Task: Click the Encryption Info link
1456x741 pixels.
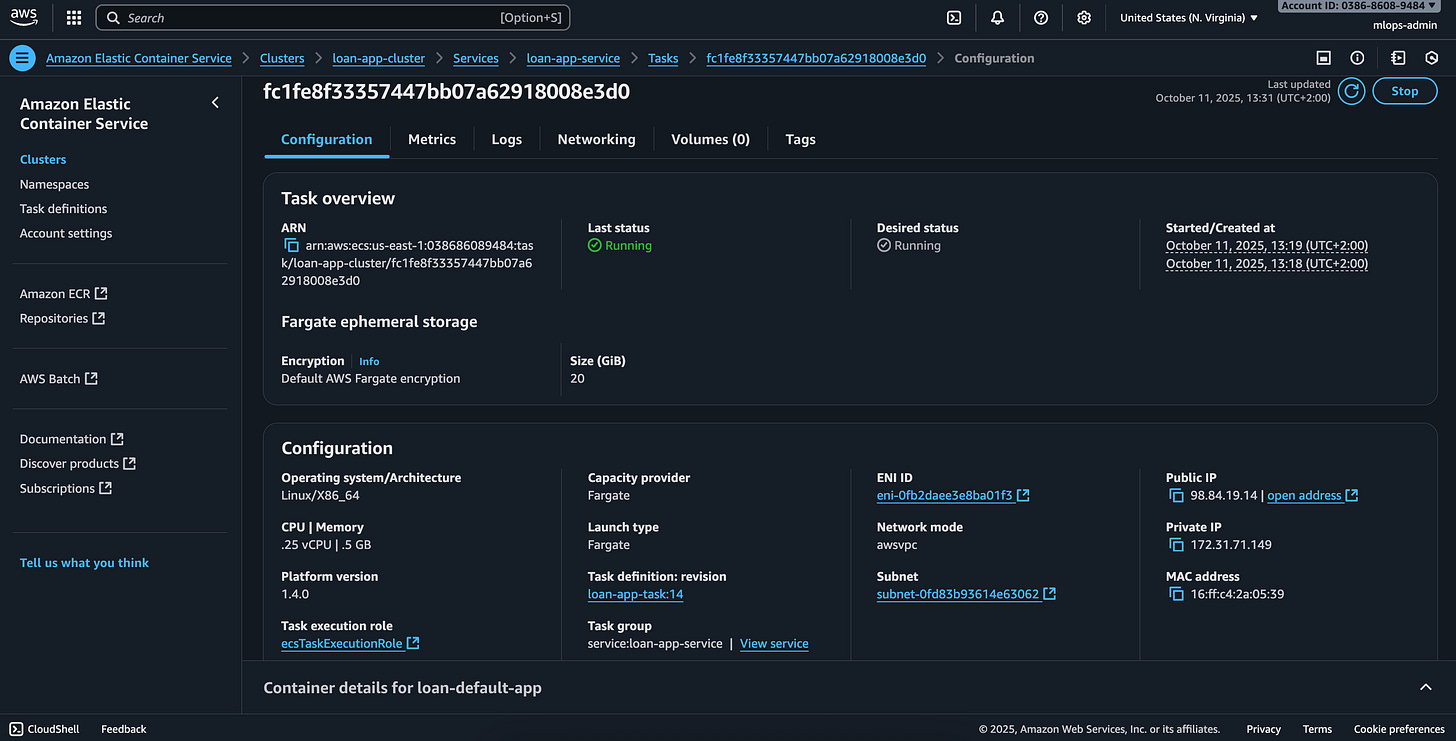Action: tap(369, 361)
